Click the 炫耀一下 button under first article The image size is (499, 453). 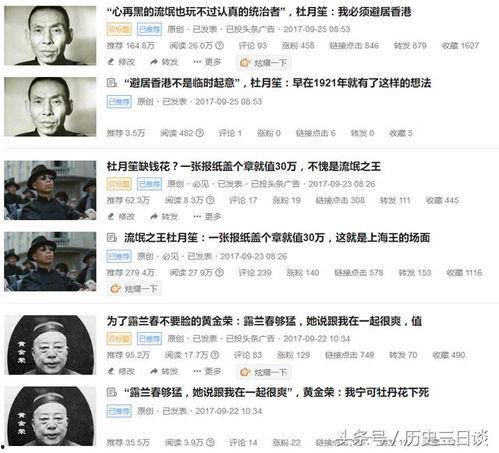coord(263,63)
